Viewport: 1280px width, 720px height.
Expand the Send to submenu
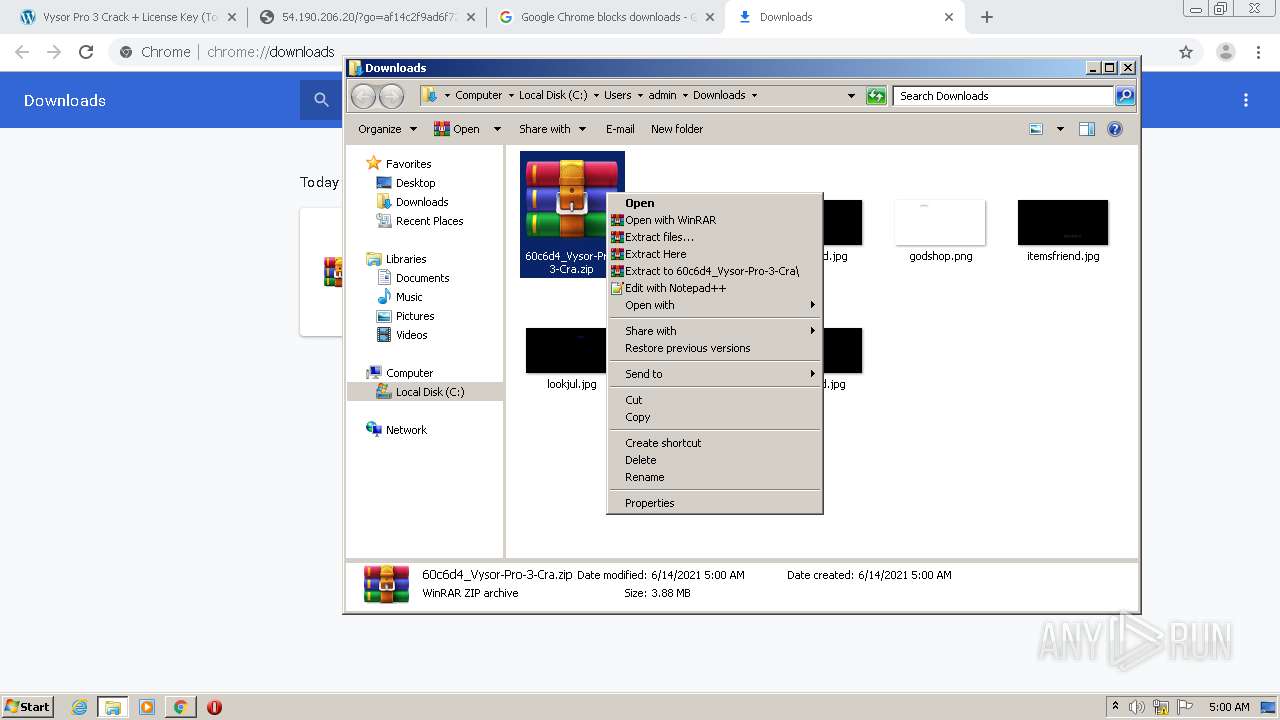pyautogui.click(x=714, y=374)
